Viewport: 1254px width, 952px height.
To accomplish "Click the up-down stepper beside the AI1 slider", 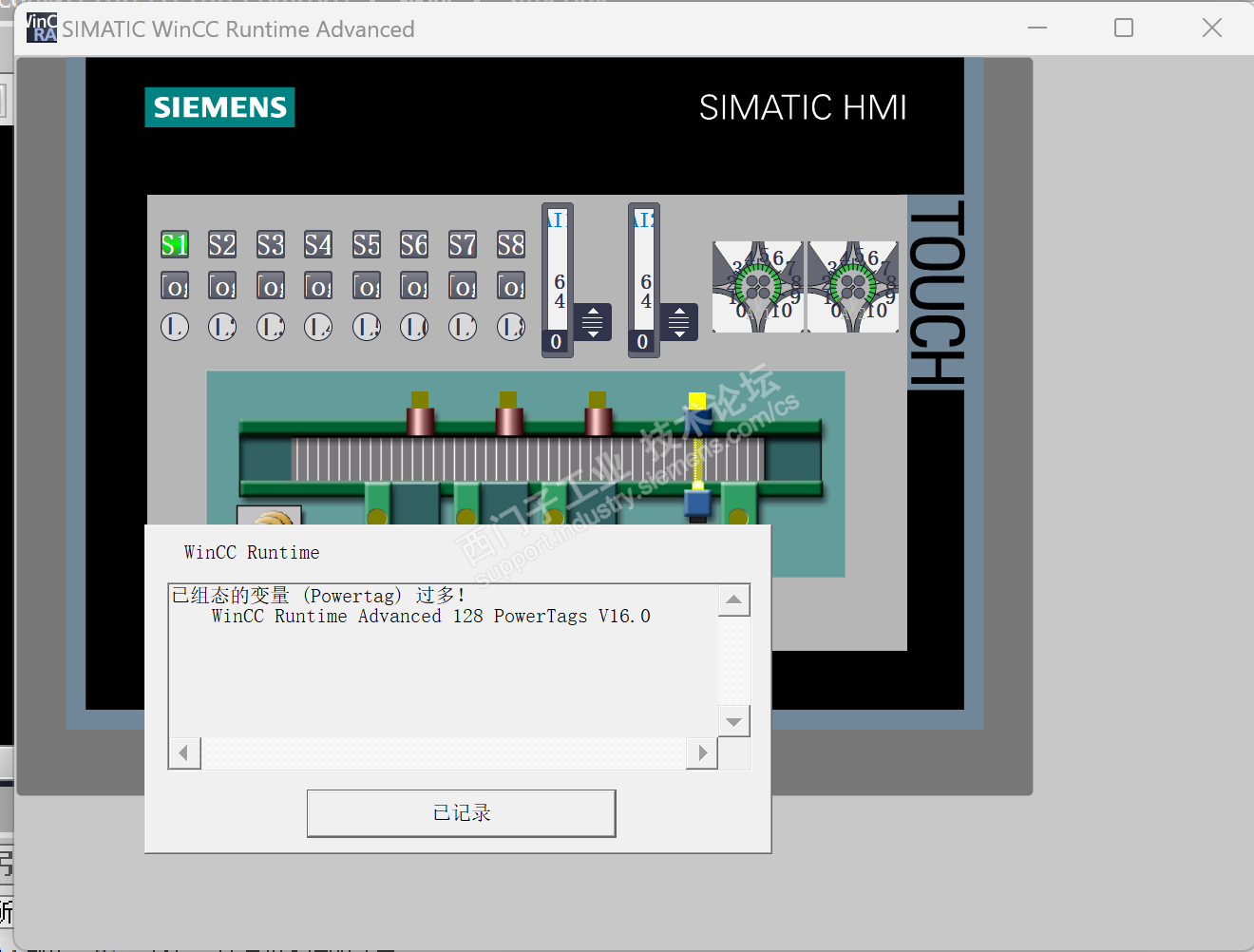I will [x=593, y=322].
